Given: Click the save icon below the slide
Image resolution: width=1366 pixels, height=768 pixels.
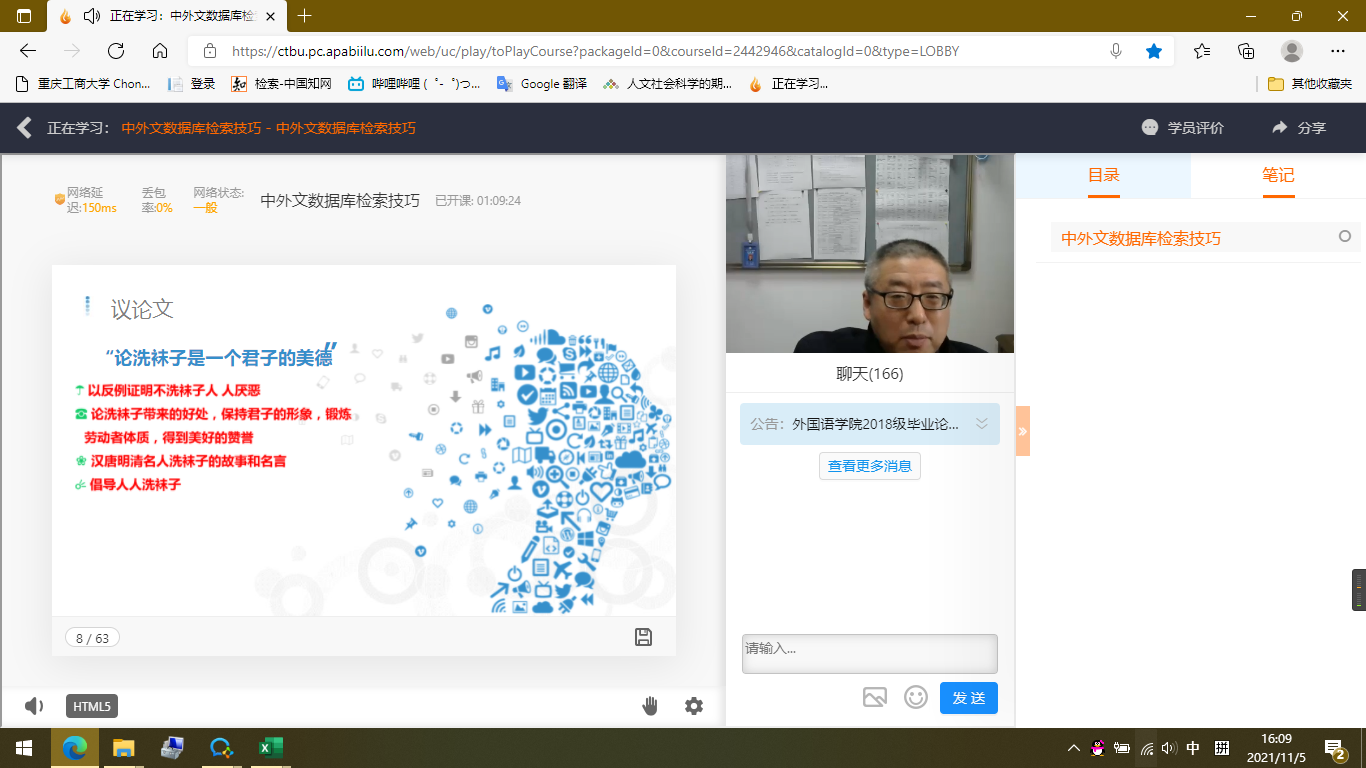Looking at the screenshot, I should point(643,637).
